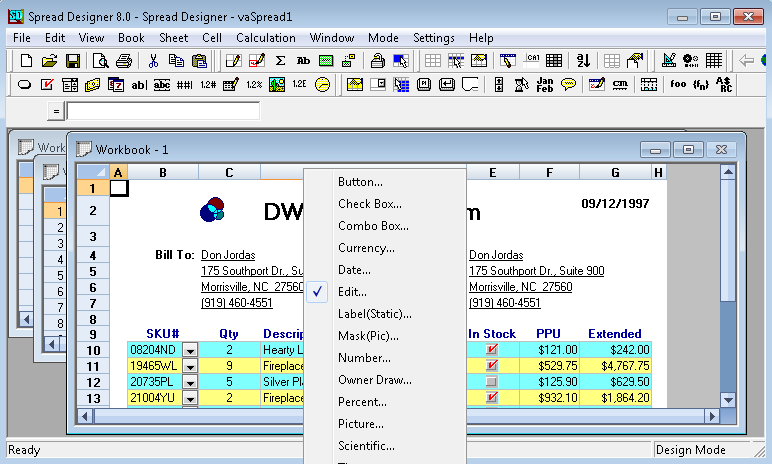Image resolution: width=772 pixels, height=464 pixels.
Task: Click column F header
Action: [549, 172]
